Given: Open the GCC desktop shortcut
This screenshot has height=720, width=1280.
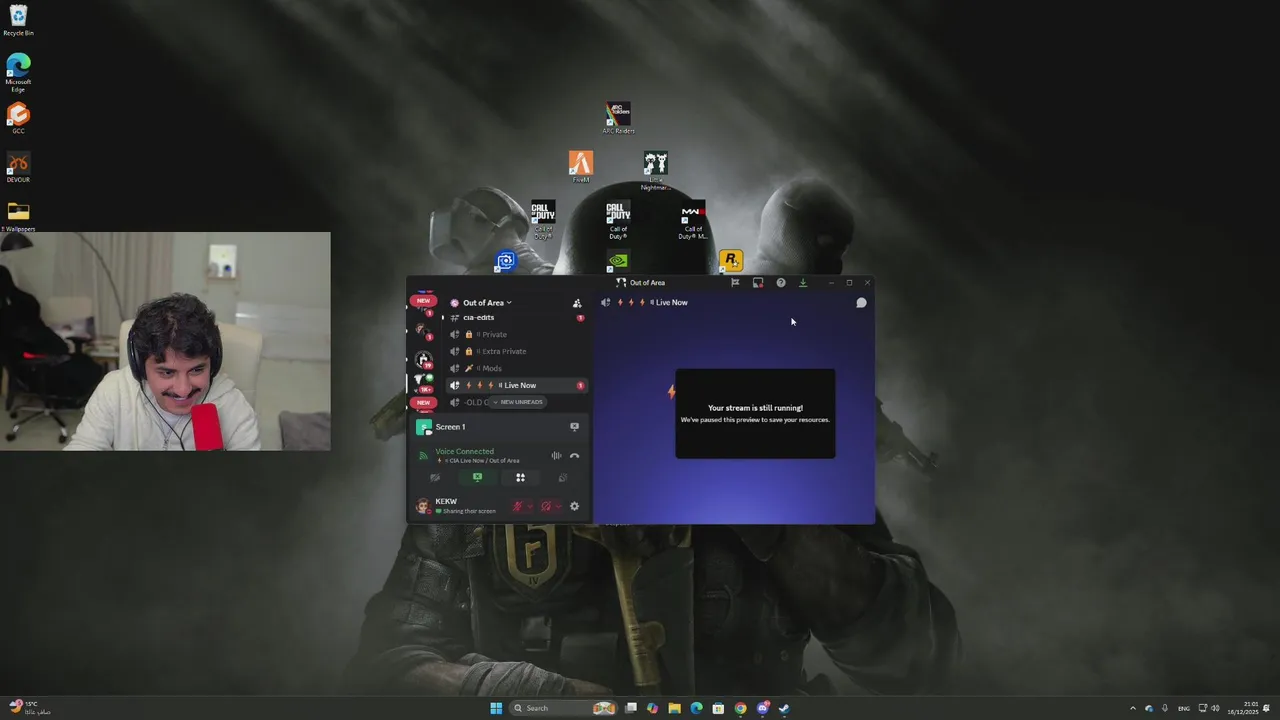Looking at the screenshot, I should coord(18,118).
